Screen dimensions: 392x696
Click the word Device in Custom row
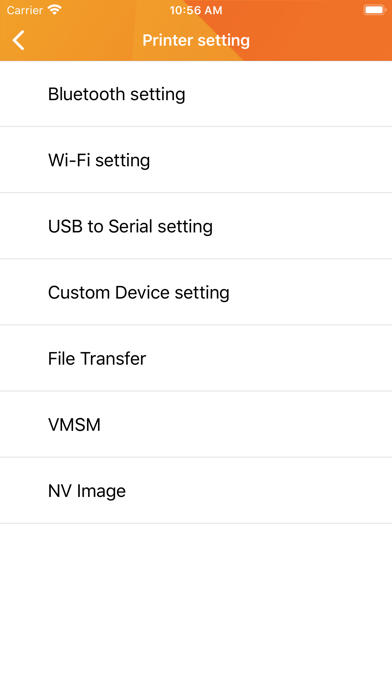click(x=142, y=293)
